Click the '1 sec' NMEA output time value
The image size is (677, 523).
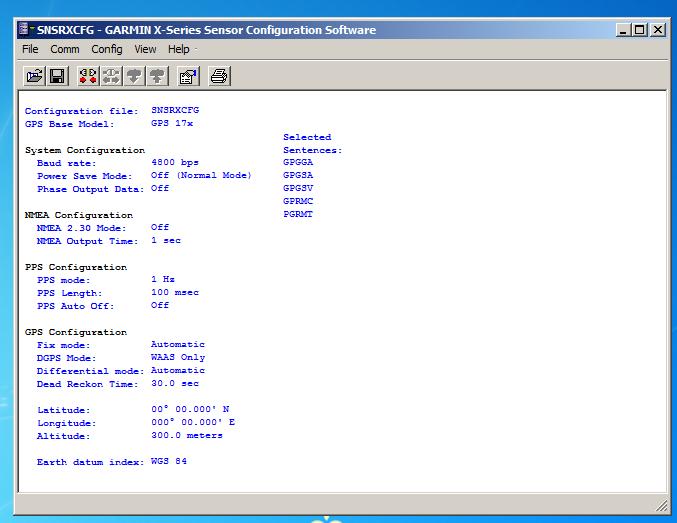166,241
